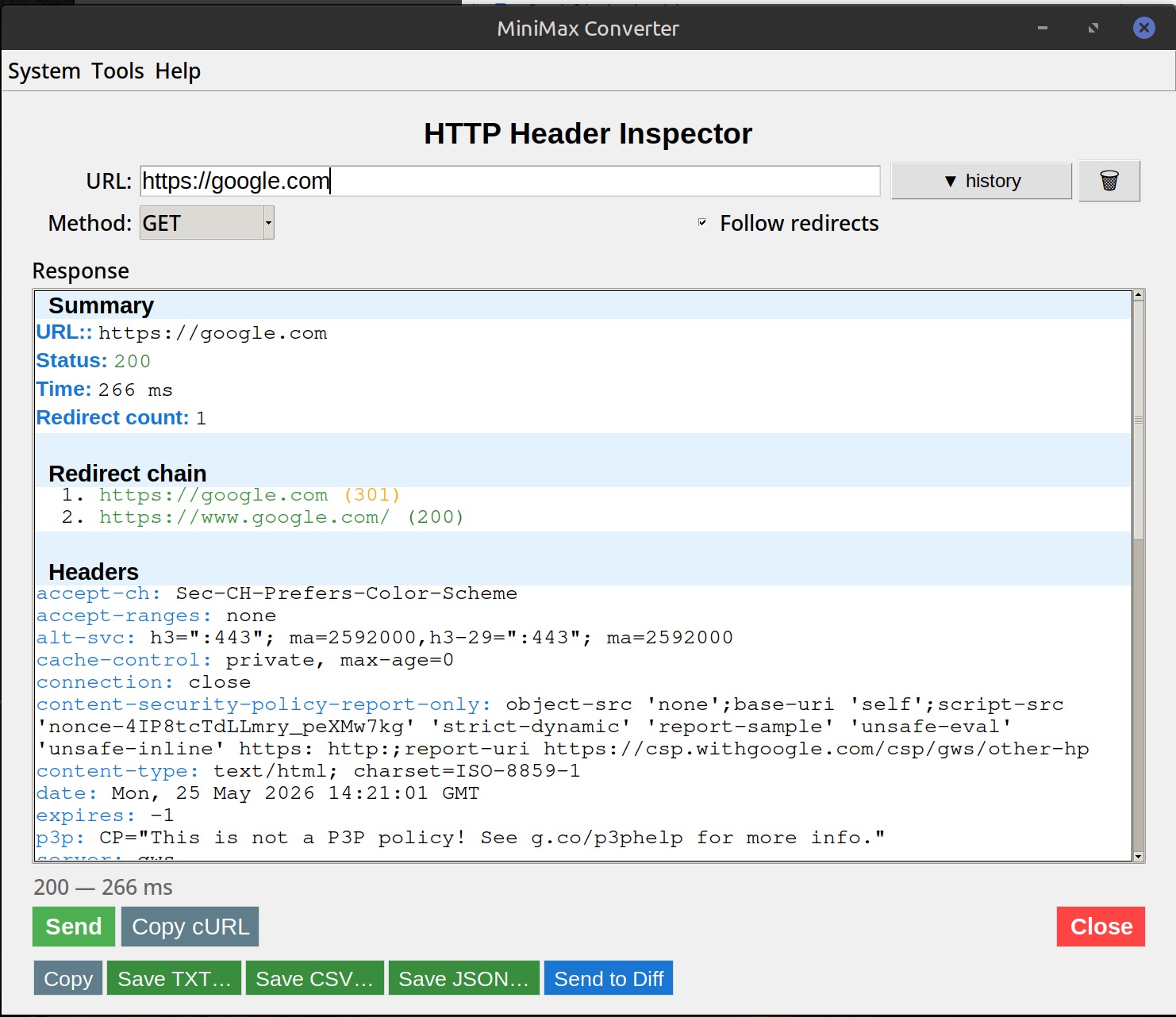Click the date header line
Image resolution: width=1176 pixels, height=1017 pixels.
pyautogui.click(x=258, y=793)
